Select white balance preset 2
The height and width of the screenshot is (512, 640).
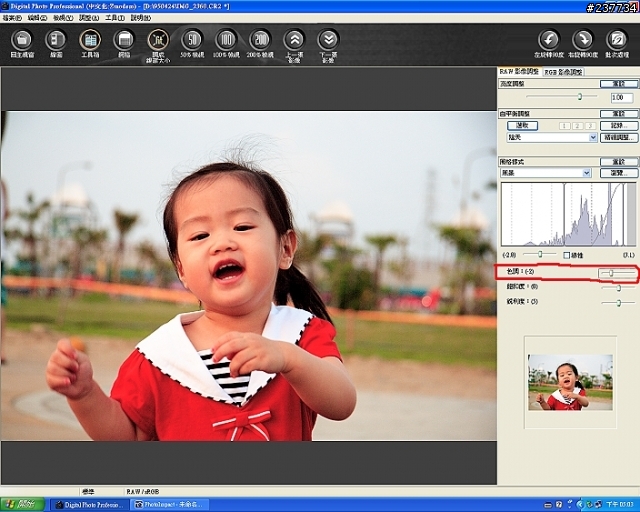(578, 126)
